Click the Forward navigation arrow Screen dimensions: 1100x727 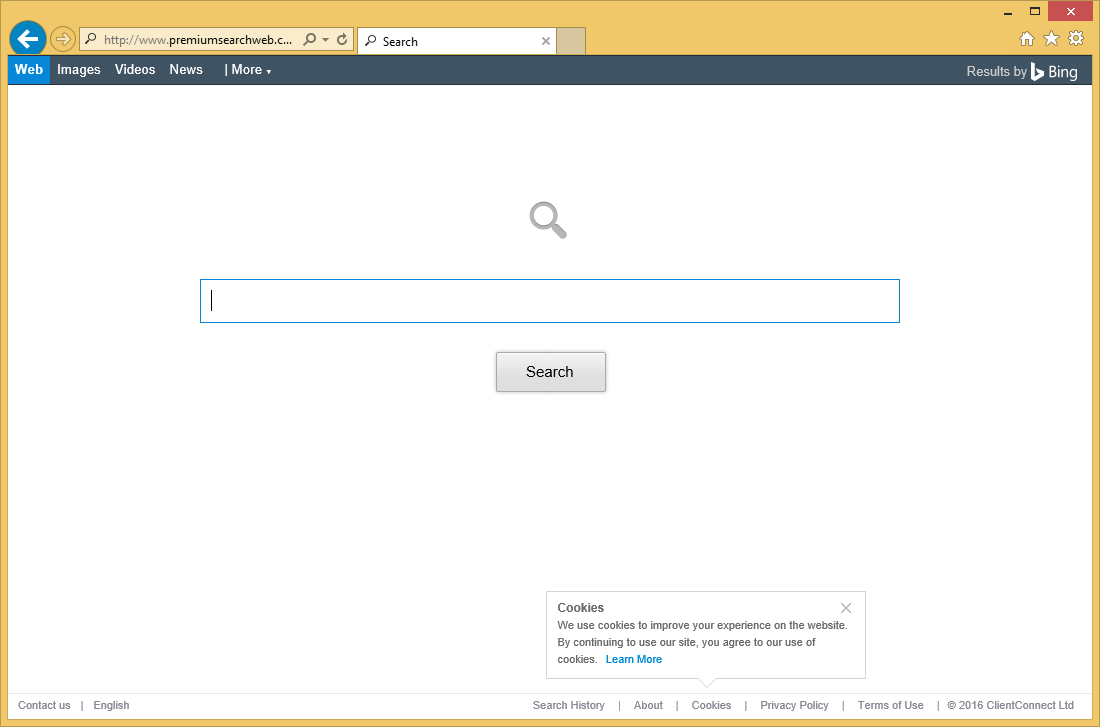(61, 38)
